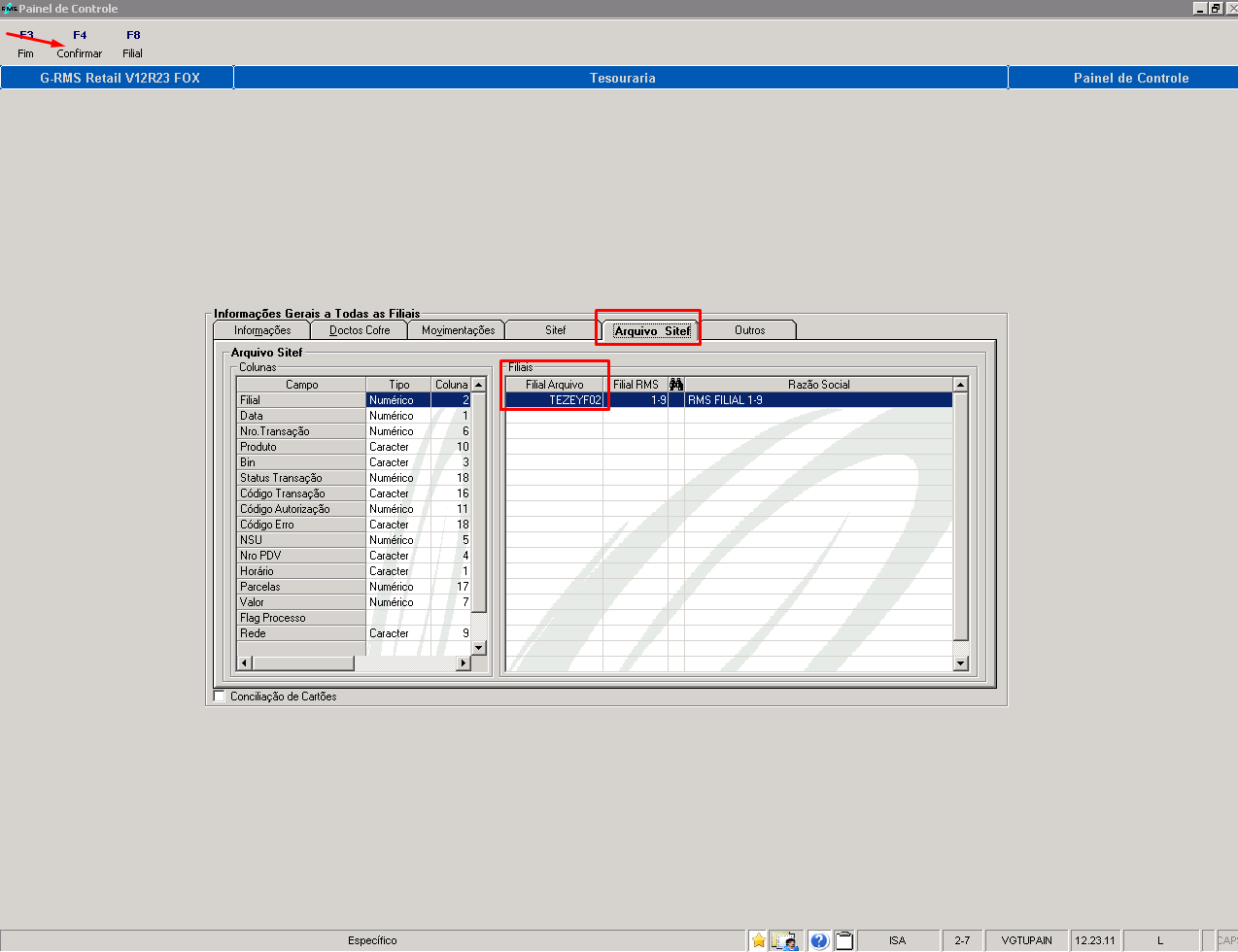Click the Campo column header

coord(301,385)
